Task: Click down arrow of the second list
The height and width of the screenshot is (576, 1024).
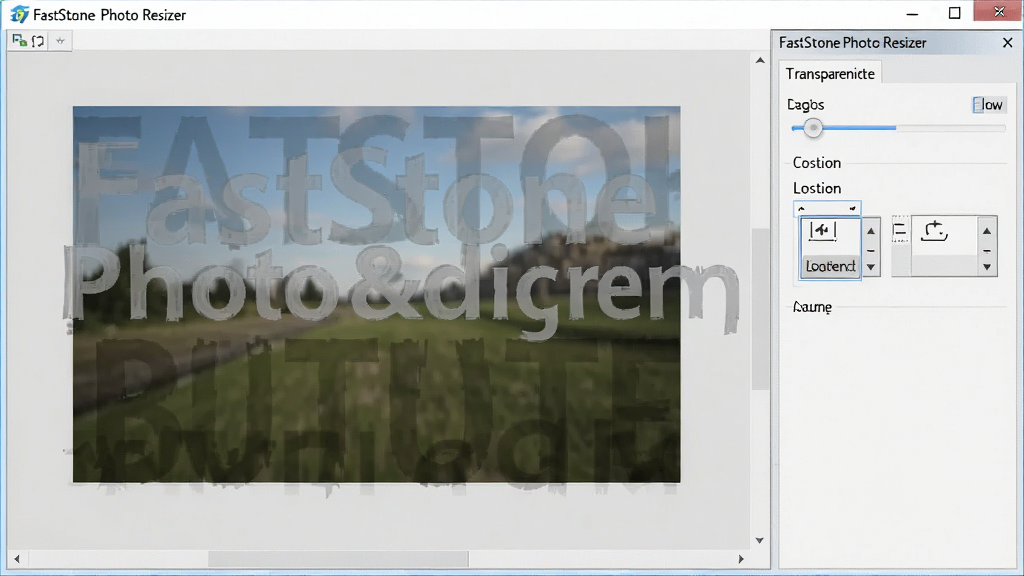Action: pos(987,267)
